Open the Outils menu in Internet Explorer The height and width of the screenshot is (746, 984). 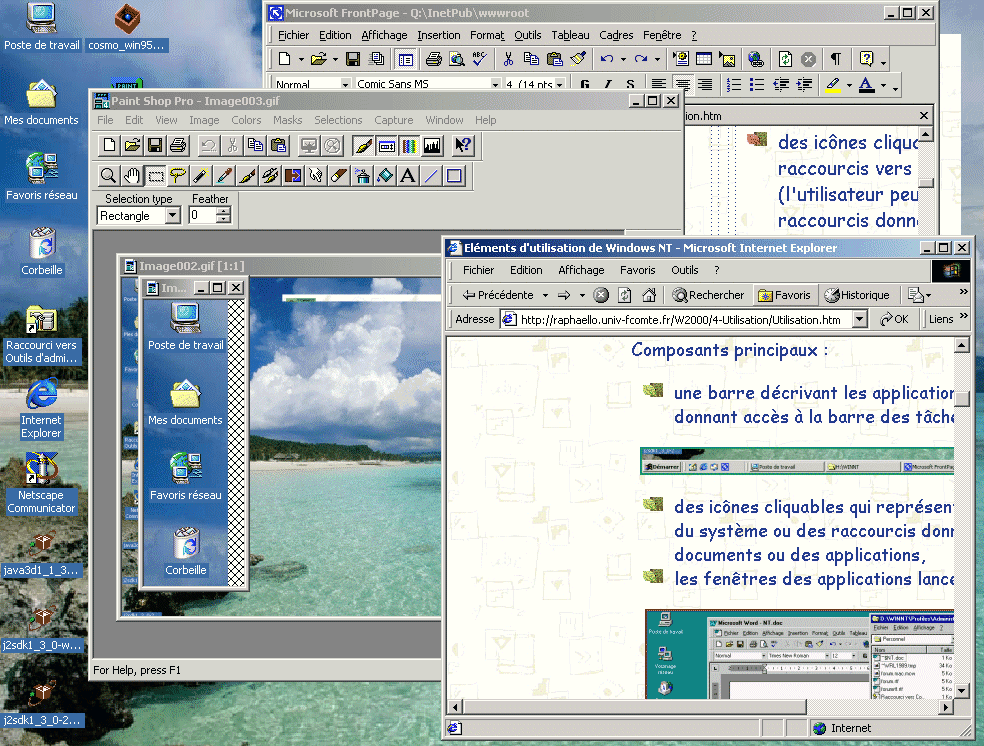point(684,270)
